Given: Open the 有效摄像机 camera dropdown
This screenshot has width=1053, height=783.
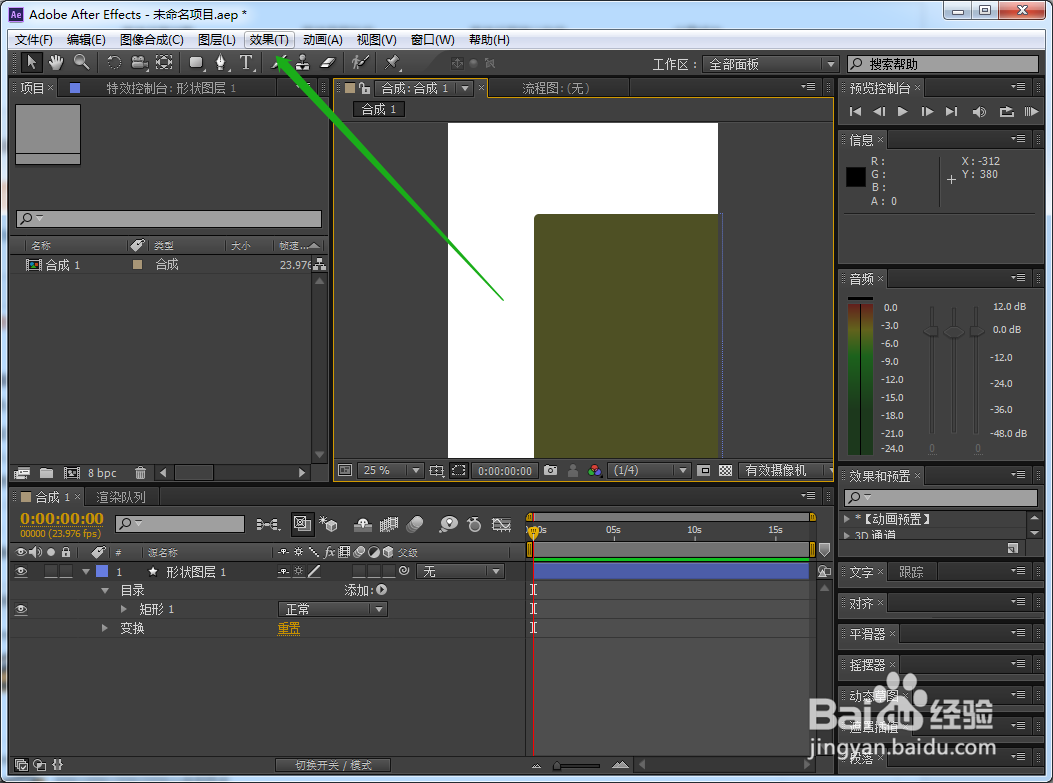Looking at the screenshot, I should 785,471.
